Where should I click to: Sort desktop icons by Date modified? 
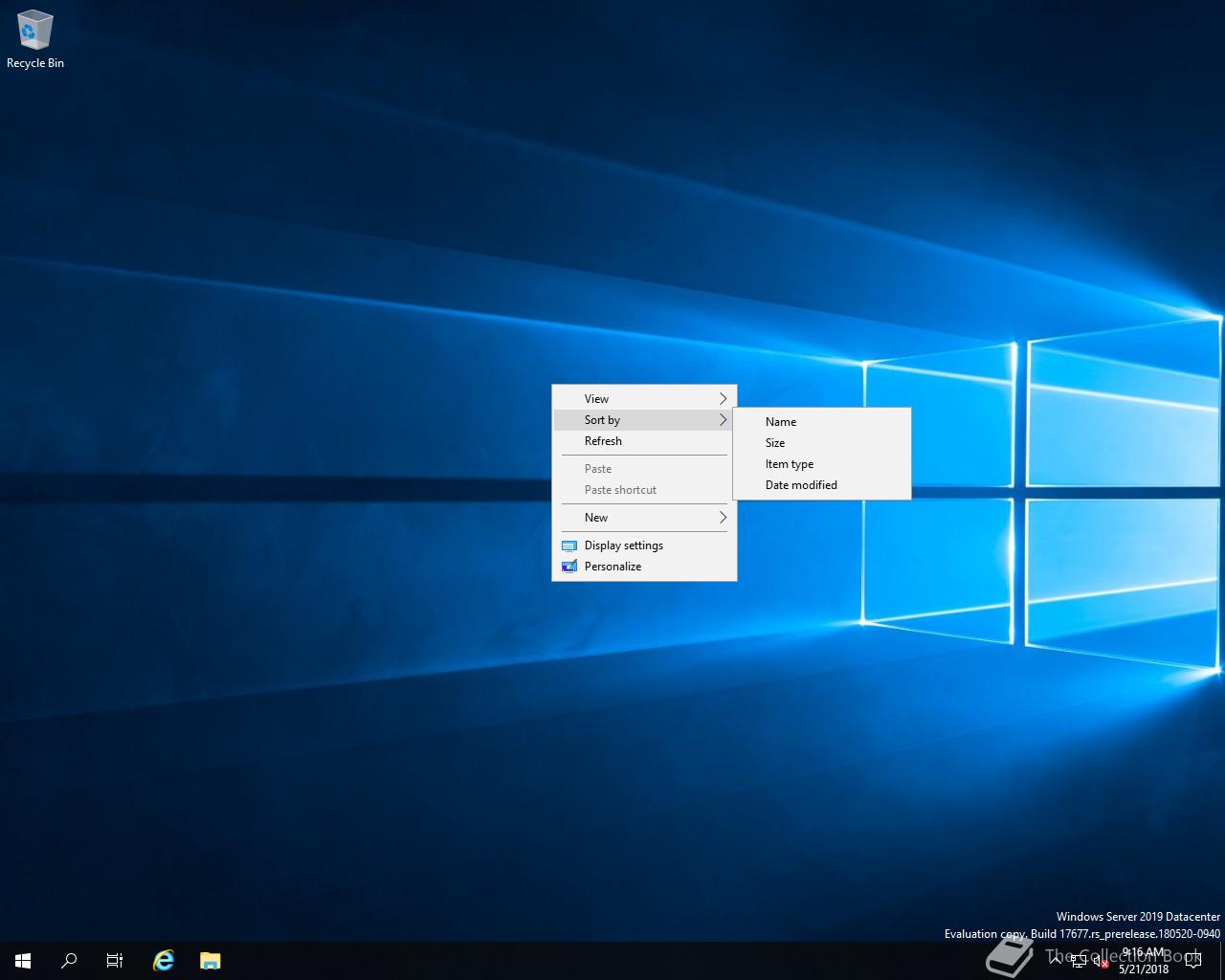[821, 484]
